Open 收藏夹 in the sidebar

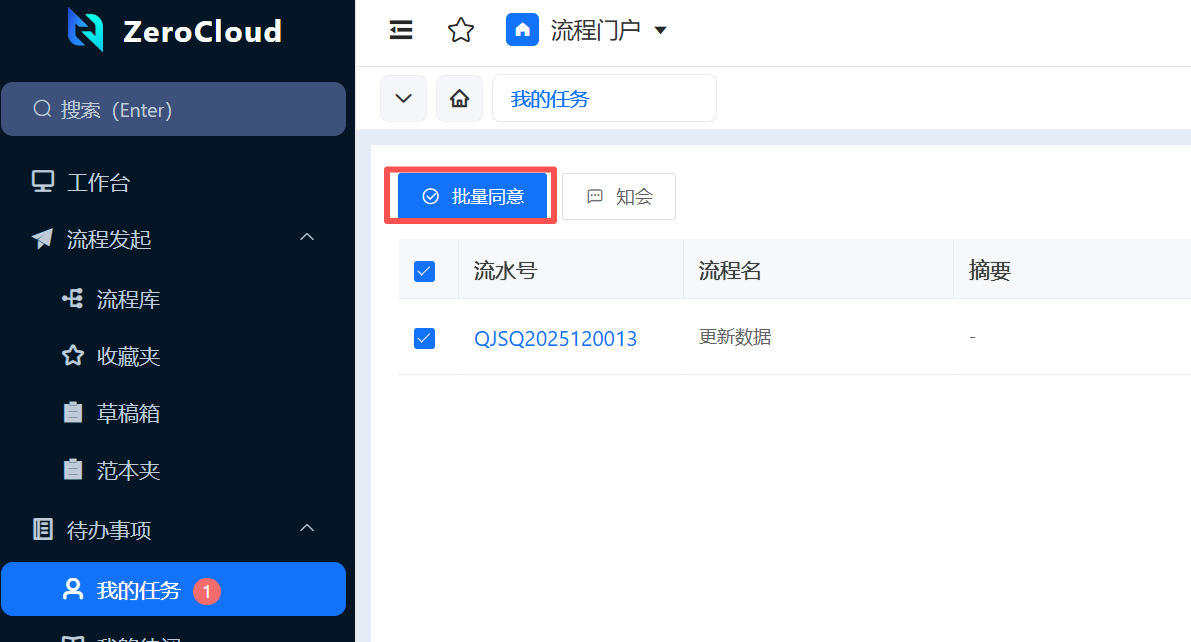click(128, 356)
